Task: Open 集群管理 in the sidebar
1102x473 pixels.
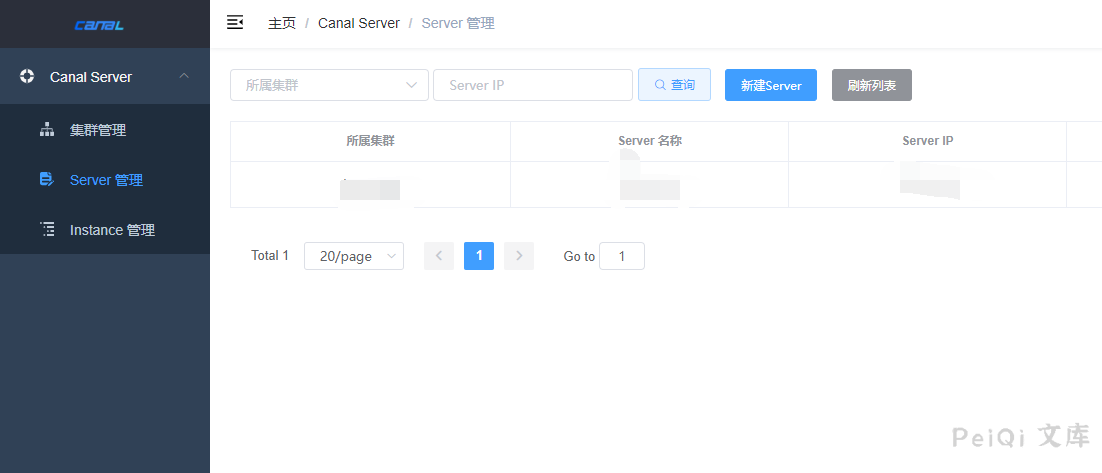Action: point(98,130)
